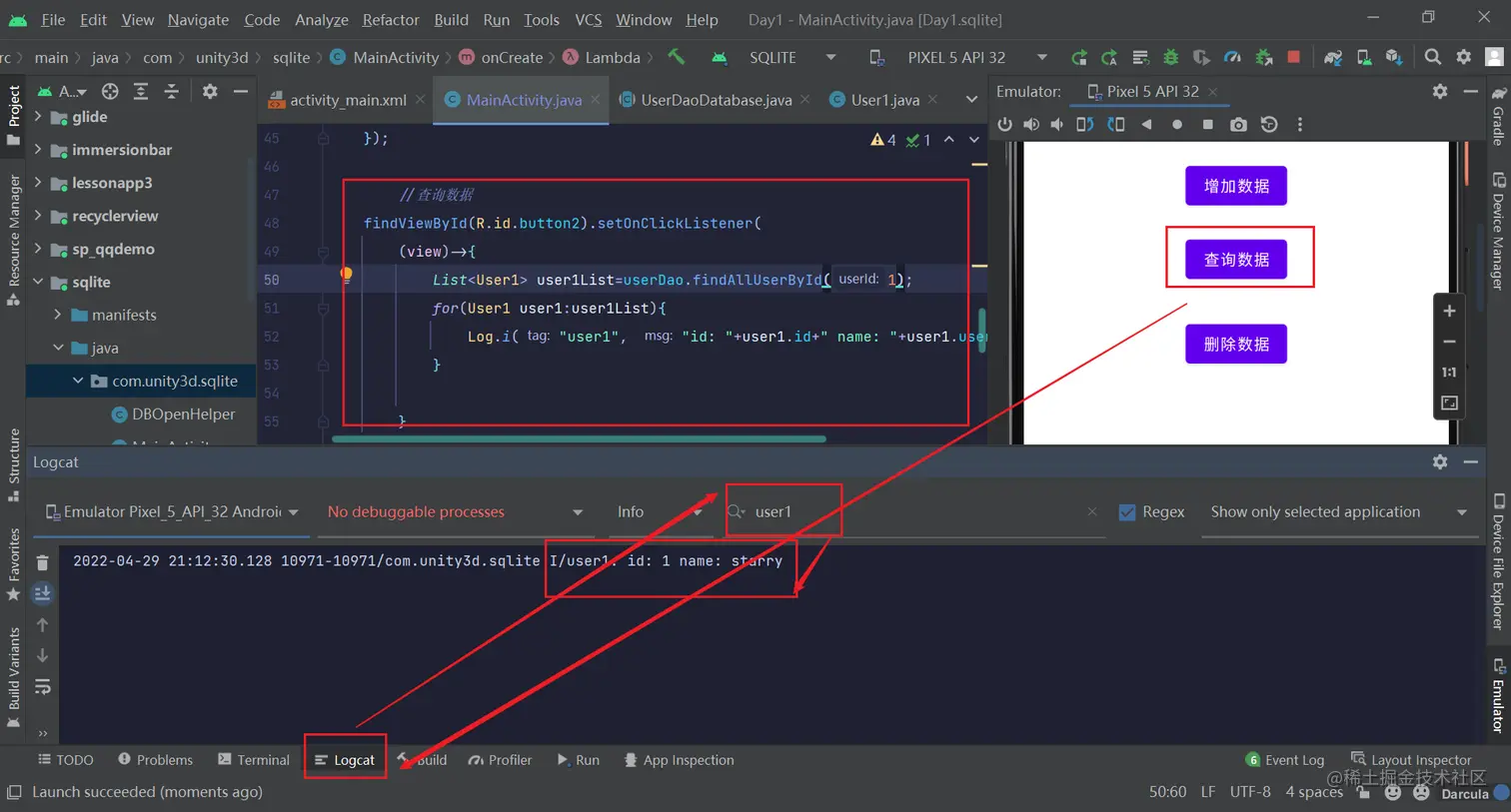Toggle emulator zoom to fit screen
Image resolution: width=1511 pixels, height=812 pixels.
[x=1449, y=403]
